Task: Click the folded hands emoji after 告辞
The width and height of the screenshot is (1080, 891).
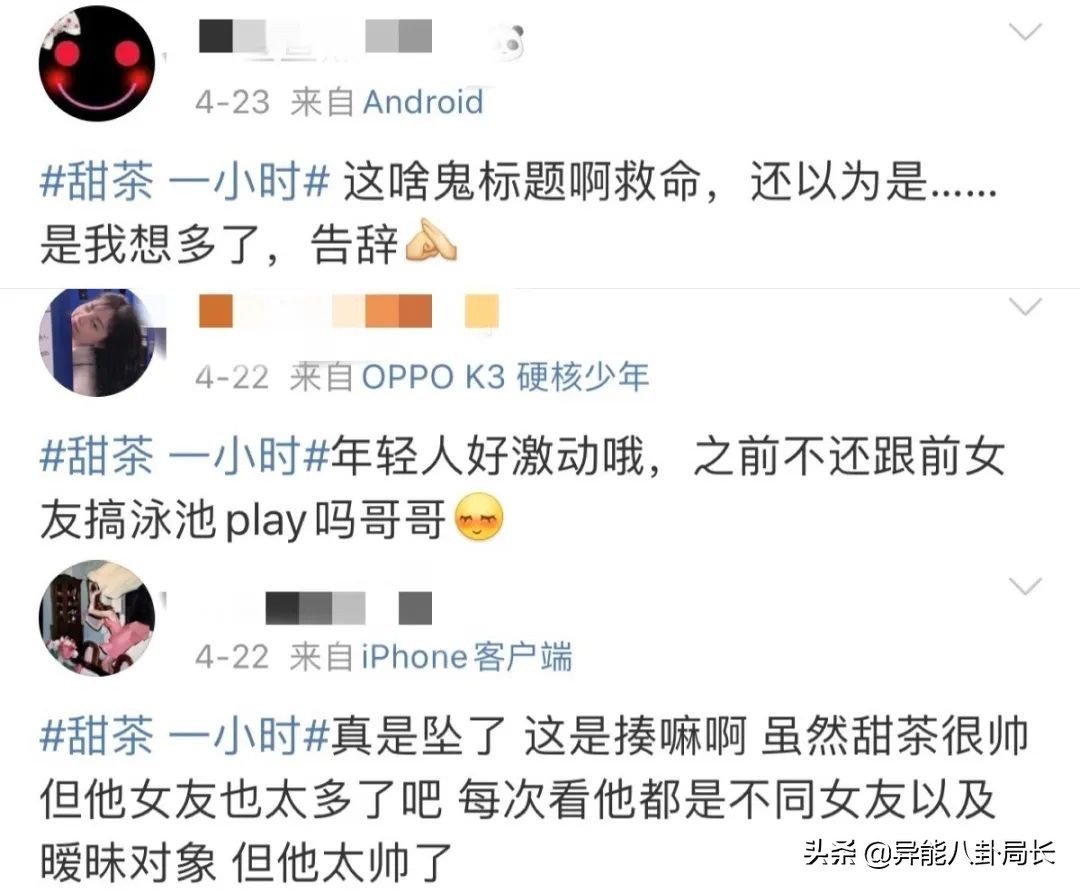Action: [x=431, y=241]
